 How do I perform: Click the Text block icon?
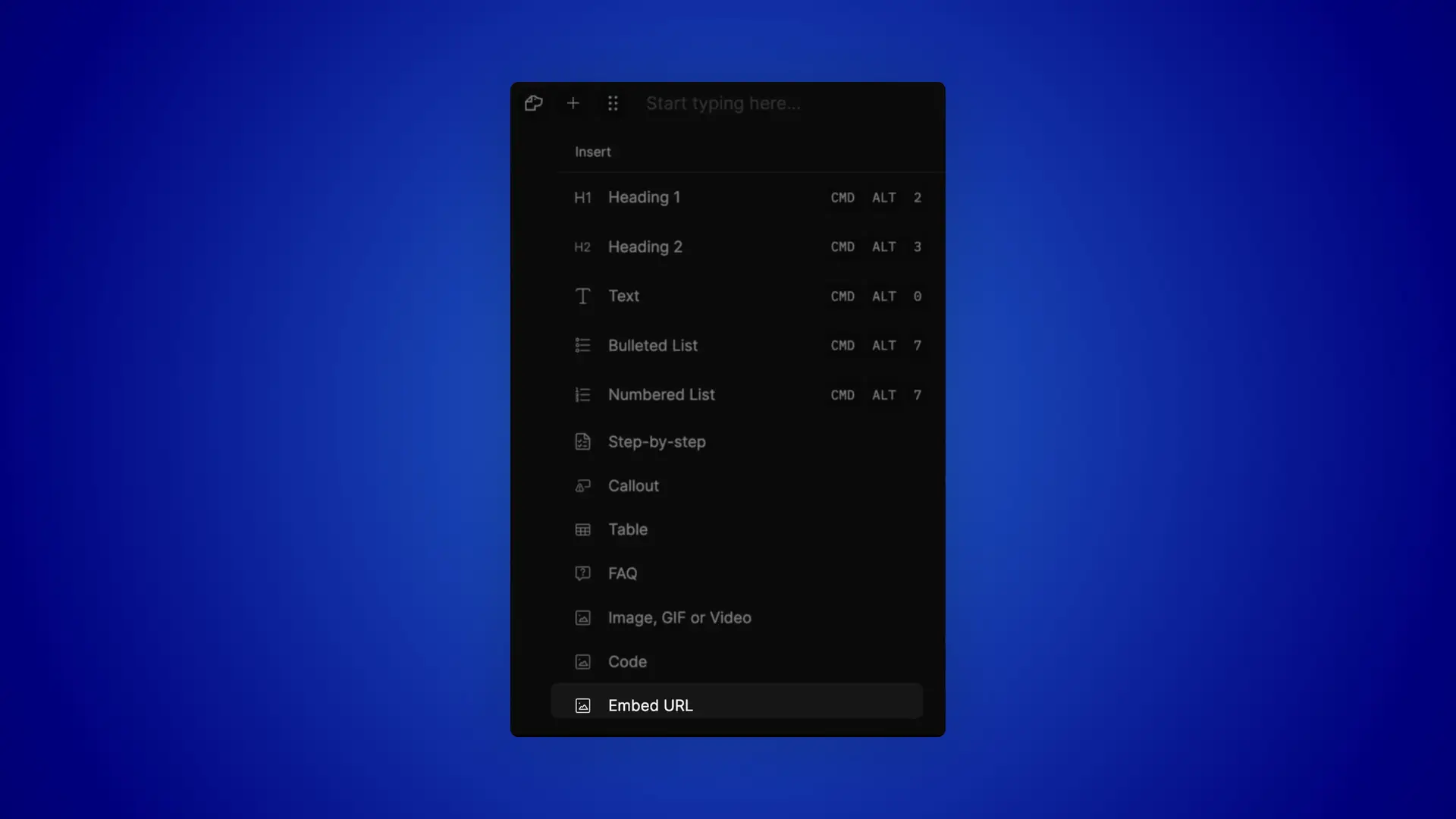point(582,296)
